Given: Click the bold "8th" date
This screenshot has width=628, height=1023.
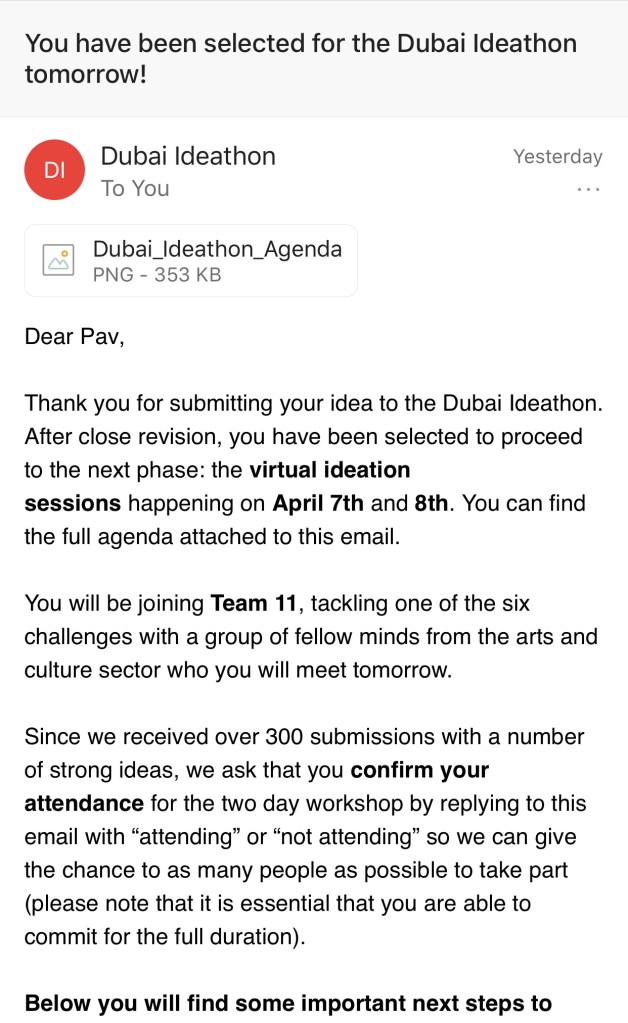Looking at the screenshot, I should tap(432, 502).
